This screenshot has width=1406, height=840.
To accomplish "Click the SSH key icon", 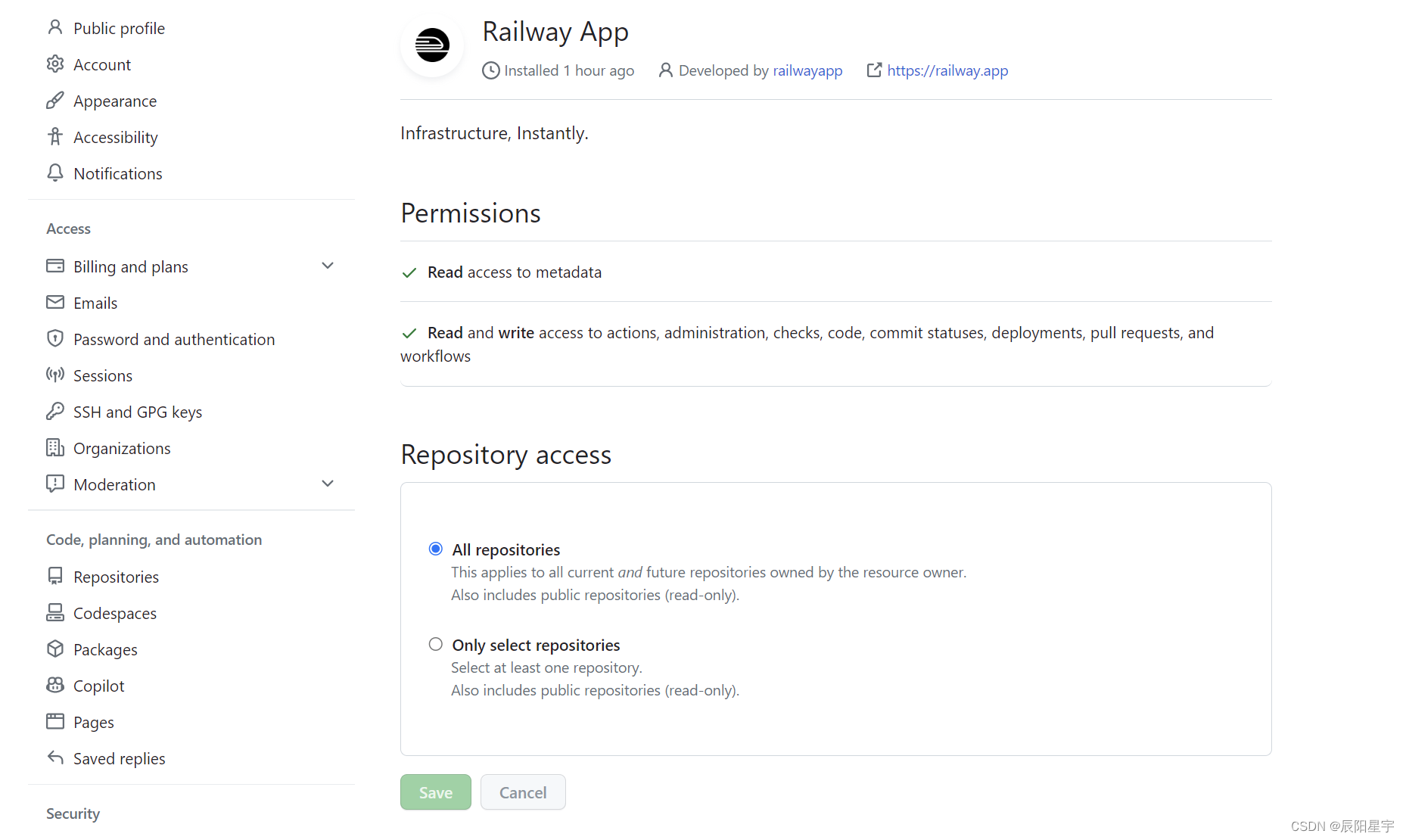I will (55, 412).
